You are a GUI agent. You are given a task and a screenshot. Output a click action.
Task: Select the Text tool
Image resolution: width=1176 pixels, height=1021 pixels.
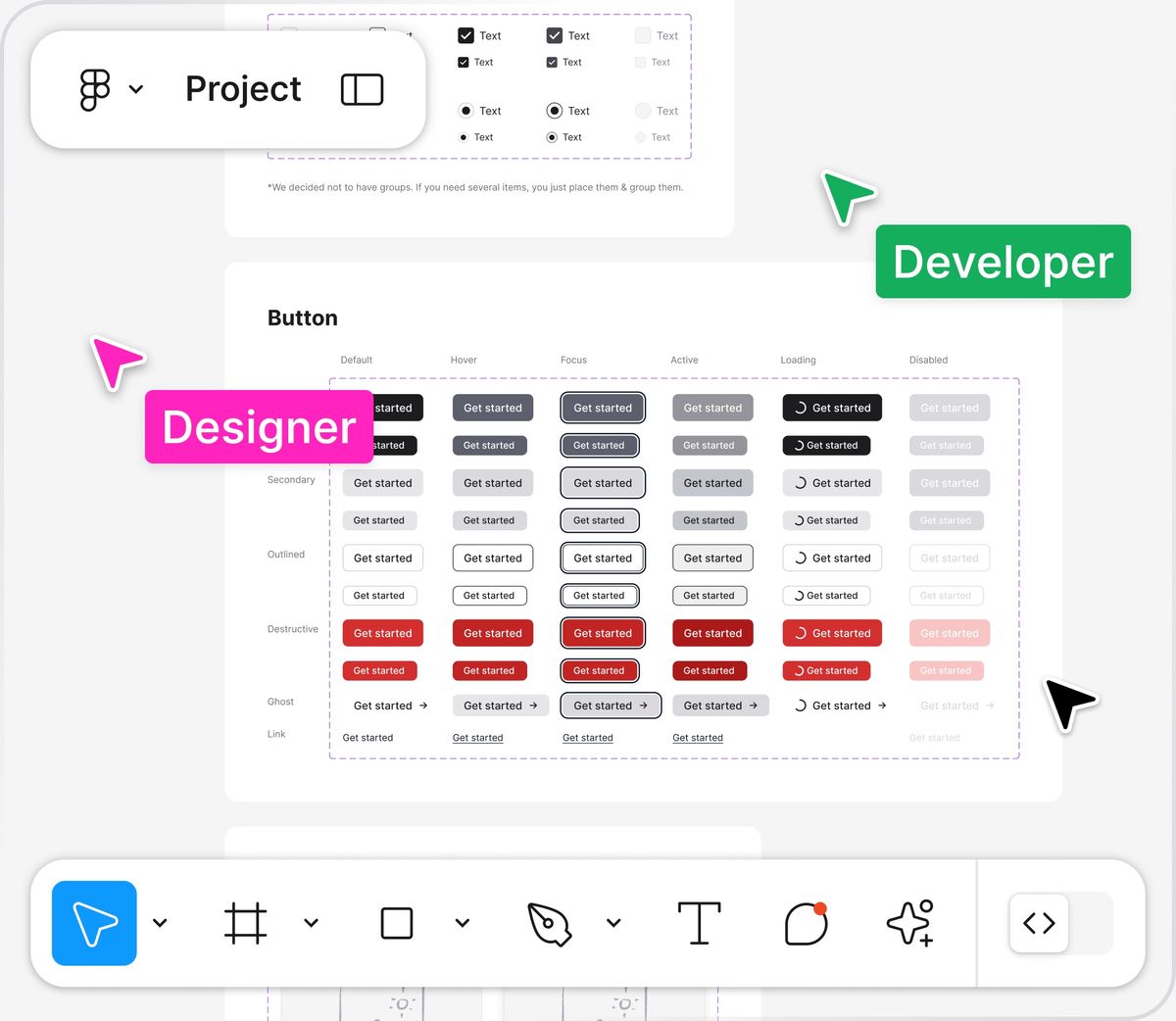(x=699, y=923)
